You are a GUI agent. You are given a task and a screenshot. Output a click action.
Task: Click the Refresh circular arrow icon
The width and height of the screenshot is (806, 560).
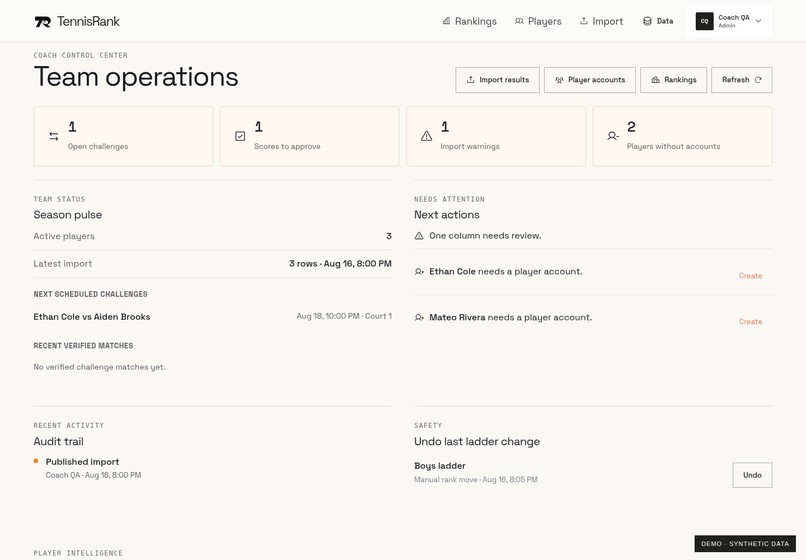click(758, 80)
